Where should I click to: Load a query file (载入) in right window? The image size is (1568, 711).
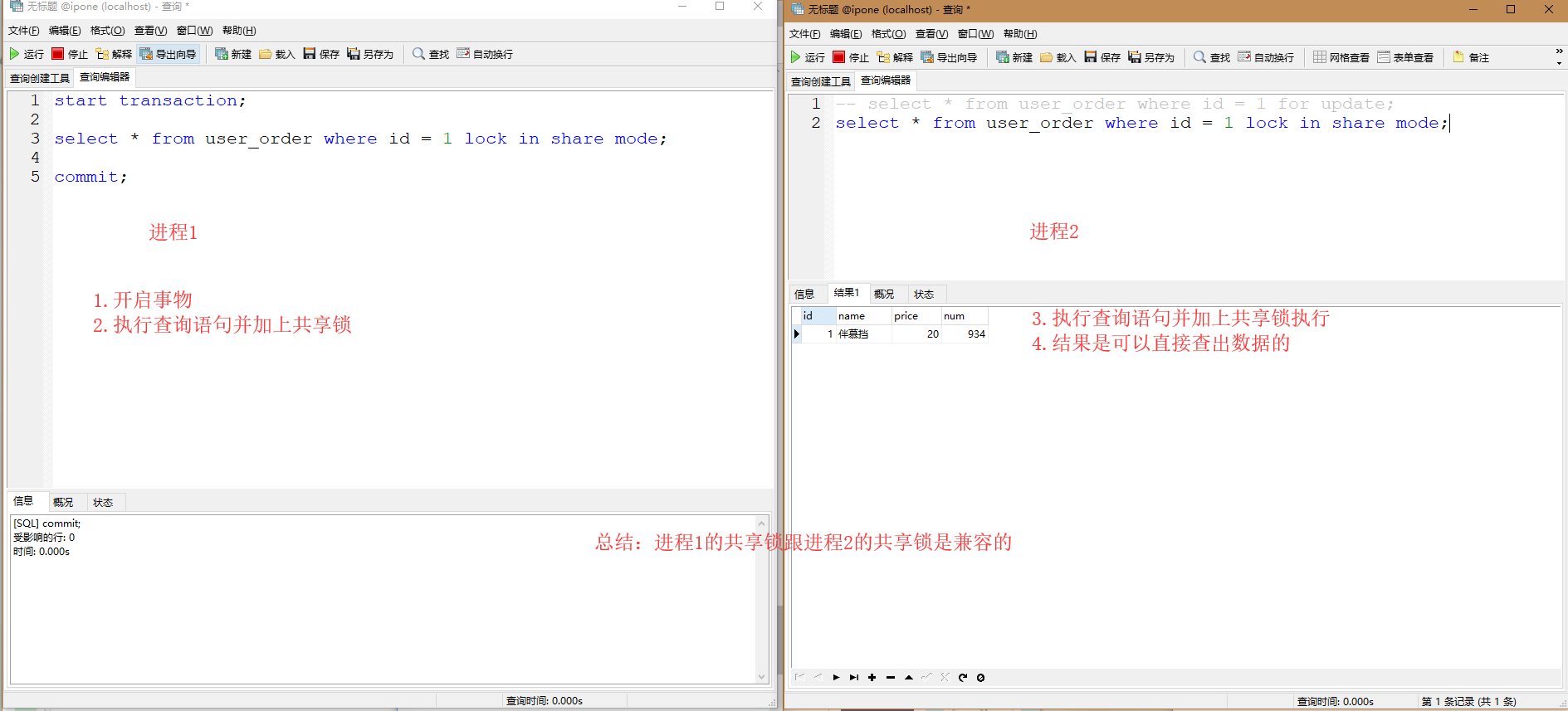click(x=1058, y=57)
